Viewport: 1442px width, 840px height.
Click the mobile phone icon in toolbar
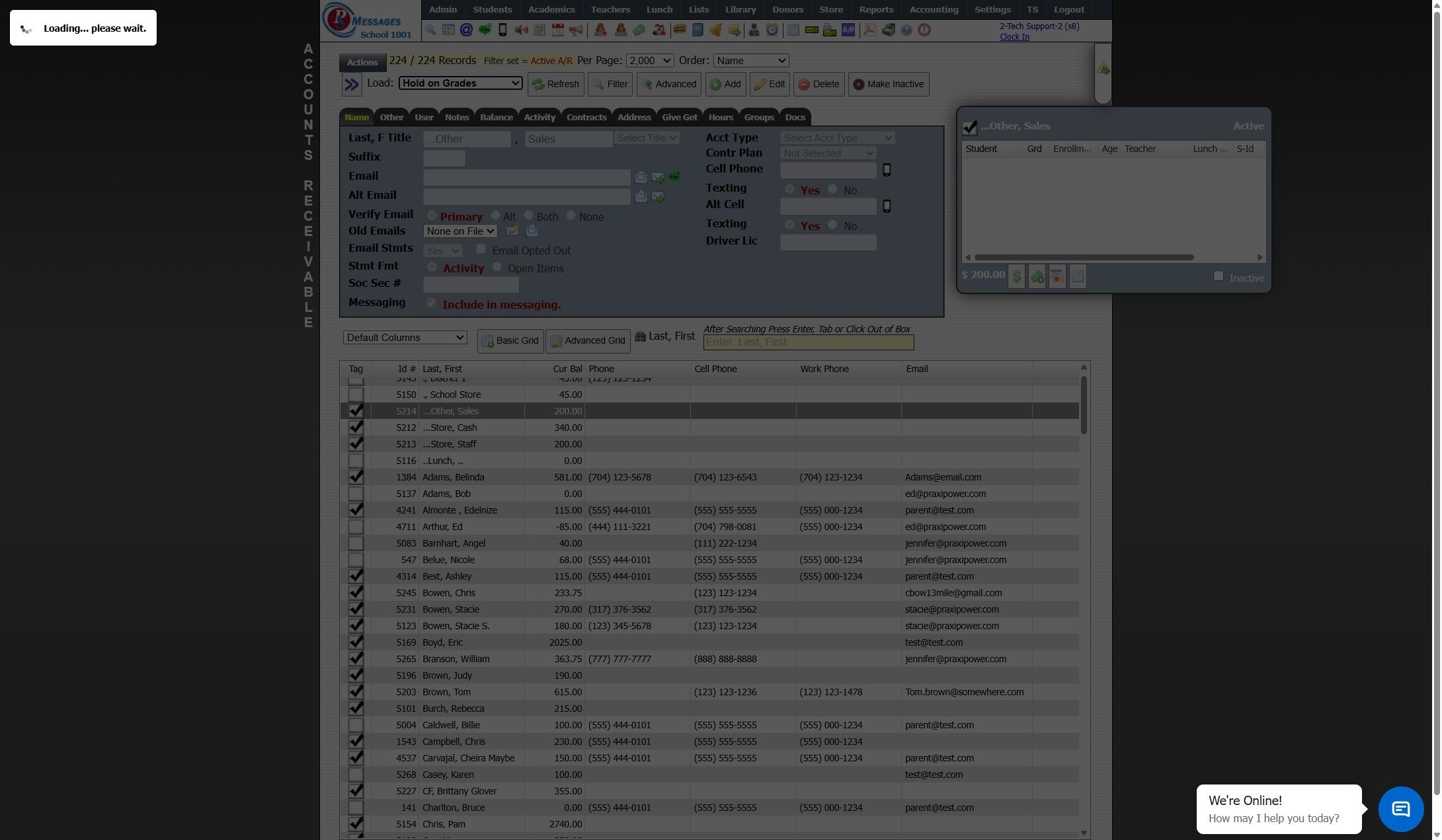pos(502,30)
